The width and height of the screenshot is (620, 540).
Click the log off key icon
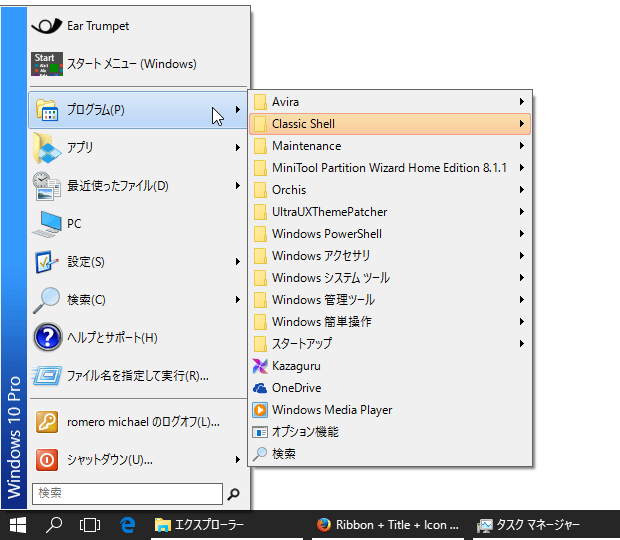47,422
